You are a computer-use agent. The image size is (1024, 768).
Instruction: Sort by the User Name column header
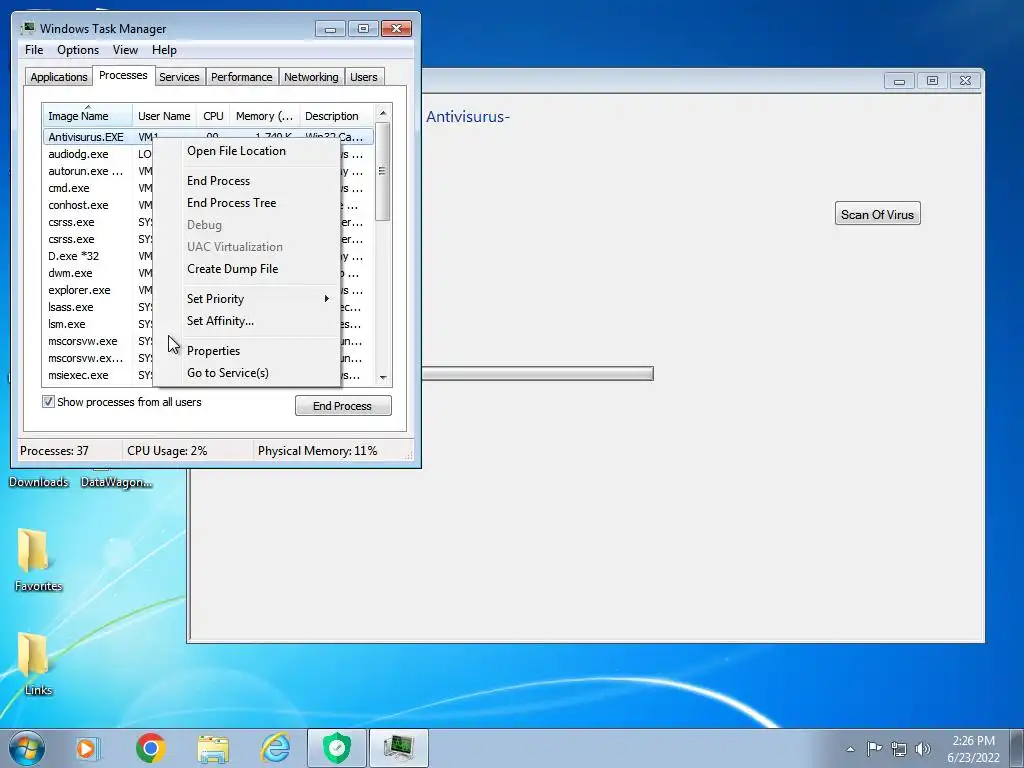click(164, 116)
